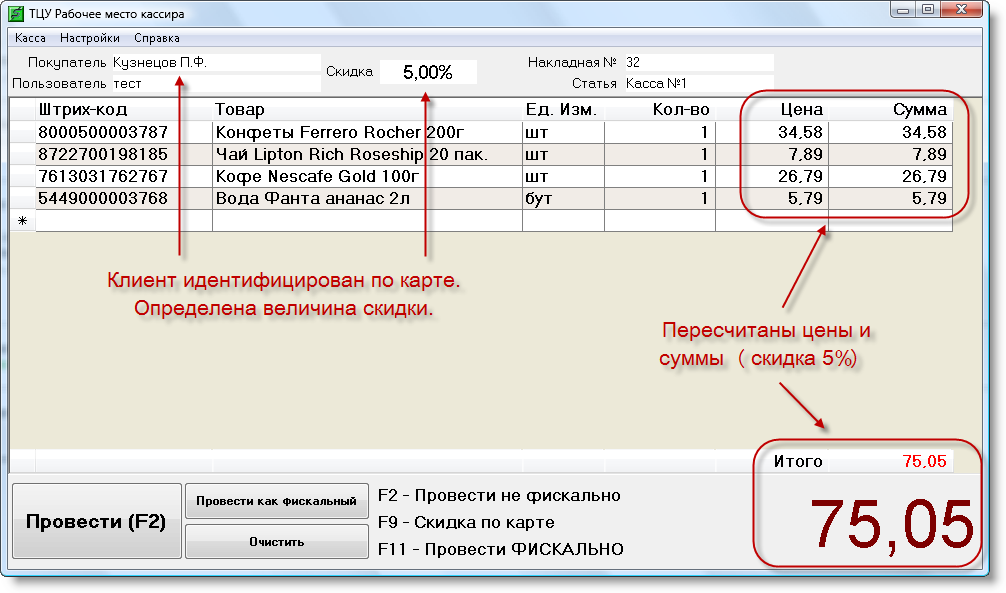Click the price cell 26,79

pyautogui.click(x=772, y=176)
